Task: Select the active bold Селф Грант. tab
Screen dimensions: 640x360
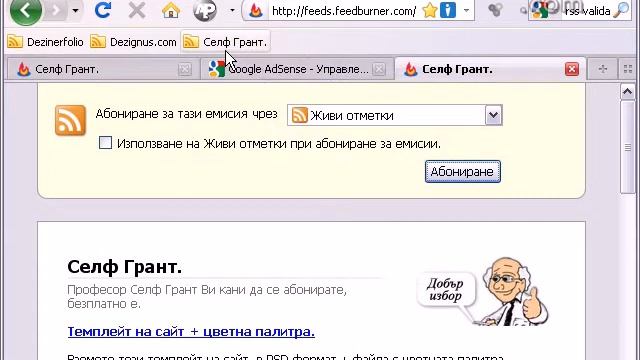Action: [x=490, y=69]
